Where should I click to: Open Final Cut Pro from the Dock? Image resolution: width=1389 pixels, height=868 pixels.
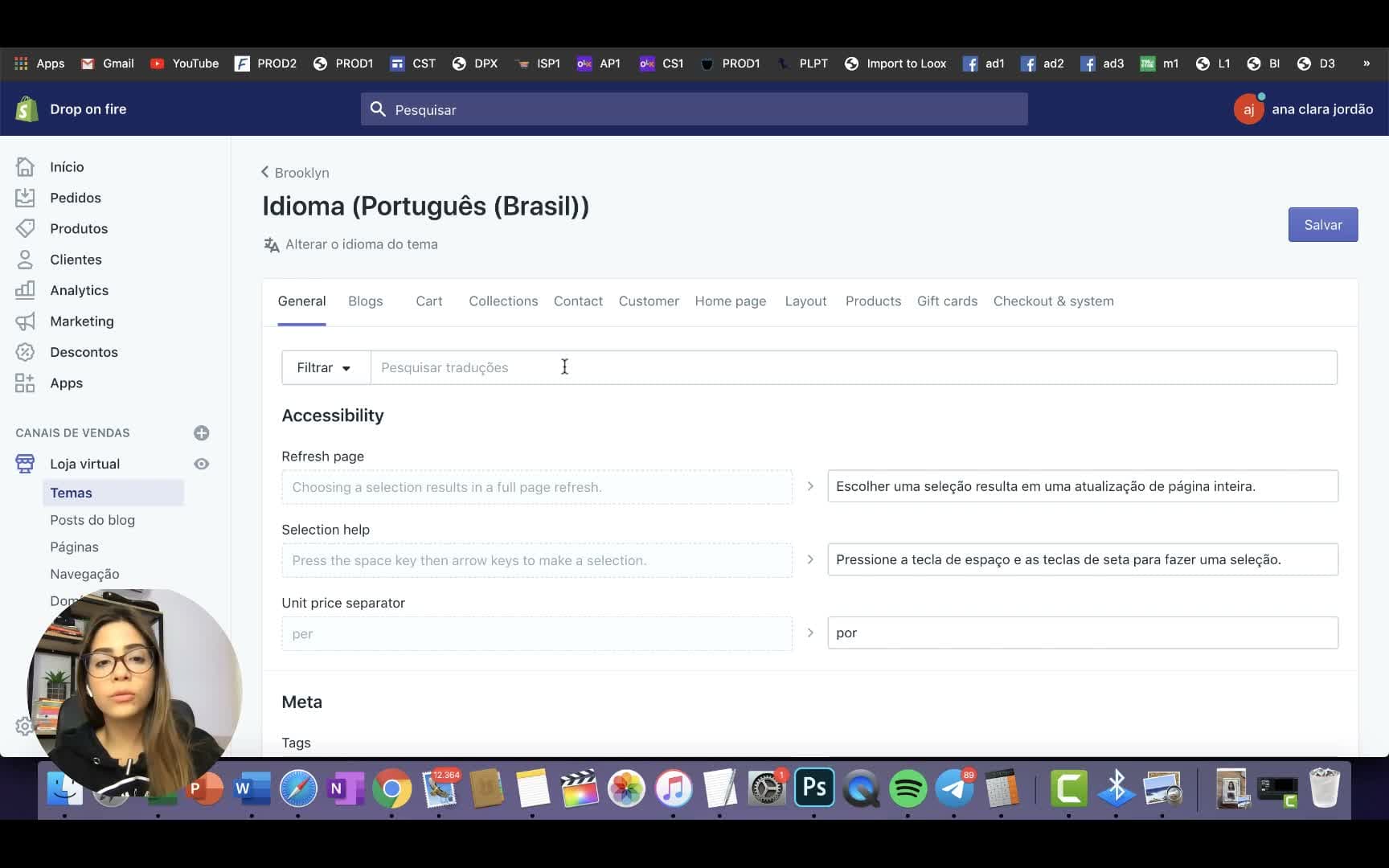[x=580, y=788]
